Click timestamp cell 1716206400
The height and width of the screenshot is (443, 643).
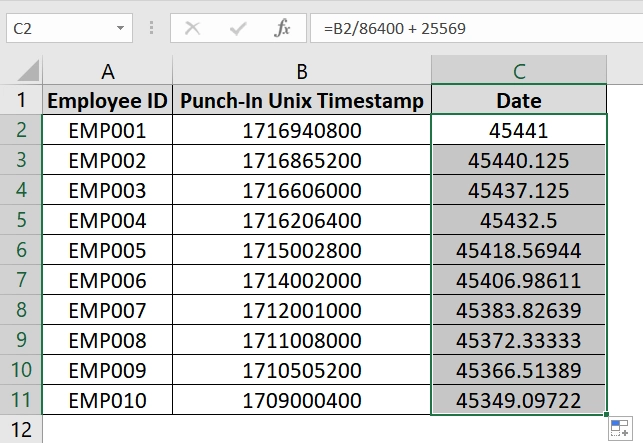[302, 220]
